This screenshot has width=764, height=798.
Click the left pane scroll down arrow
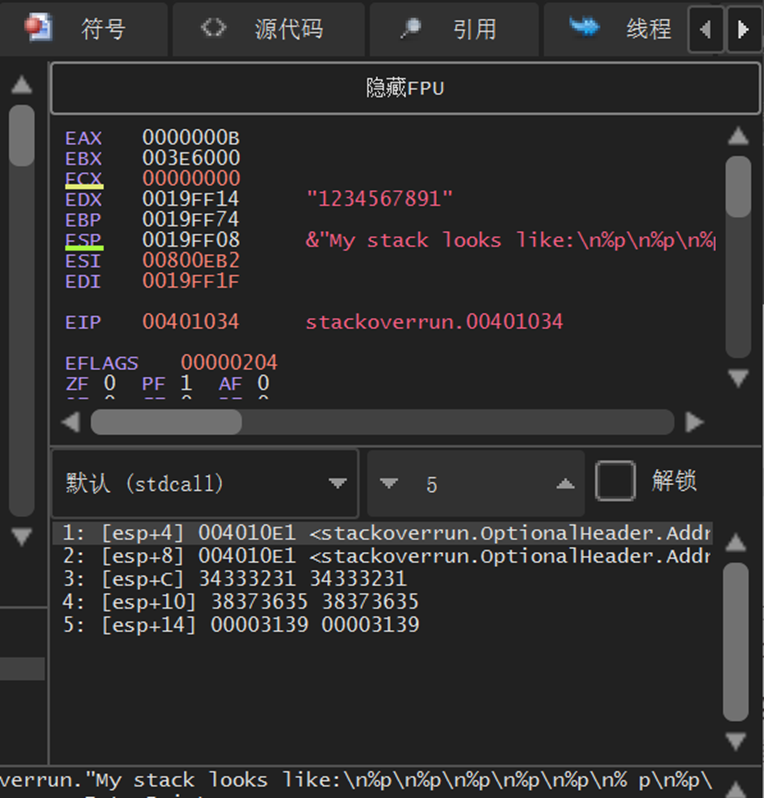21,537
